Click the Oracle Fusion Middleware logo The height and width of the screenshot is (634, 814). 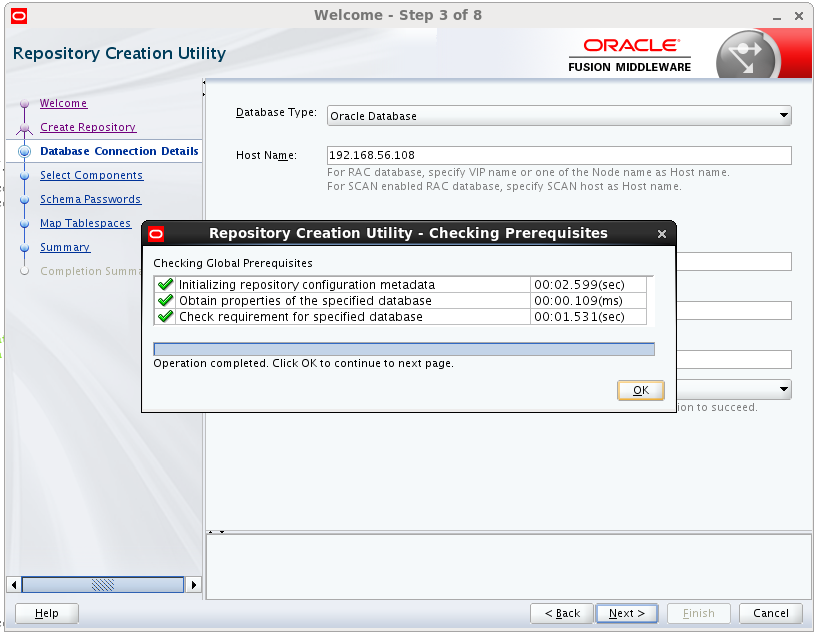point(630,55)
